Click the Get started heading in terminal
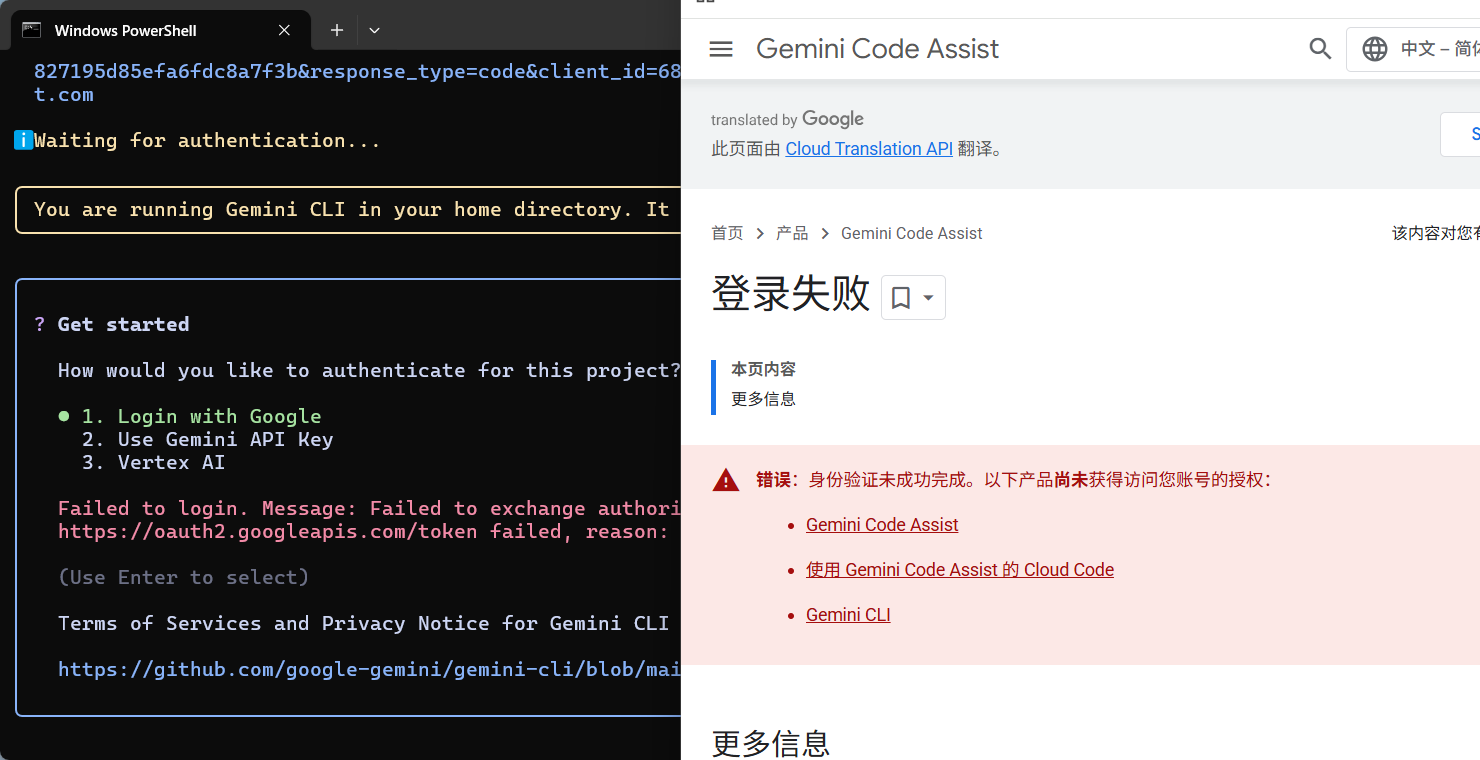 pos(123,324)
